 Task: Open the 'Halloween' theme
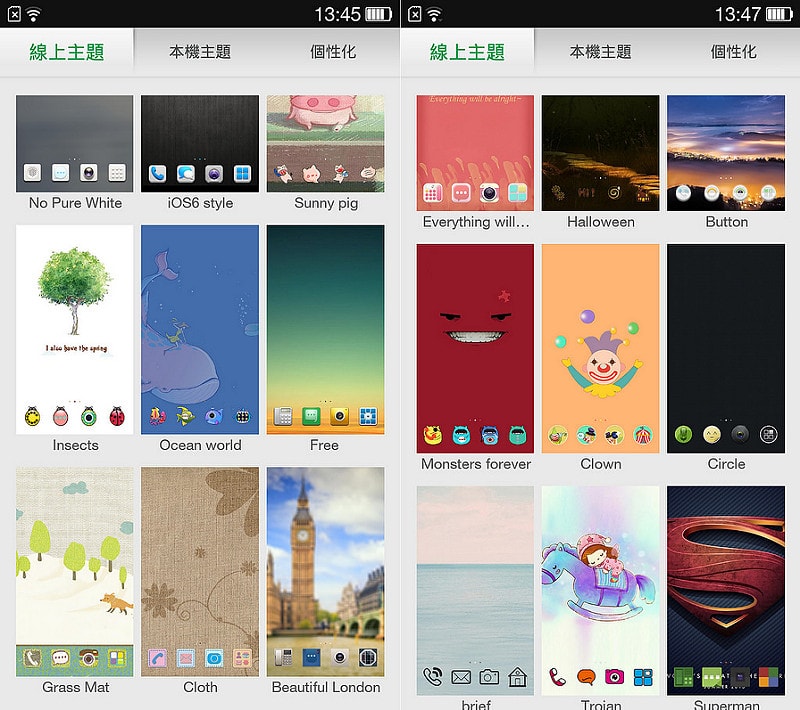[599, 152]
